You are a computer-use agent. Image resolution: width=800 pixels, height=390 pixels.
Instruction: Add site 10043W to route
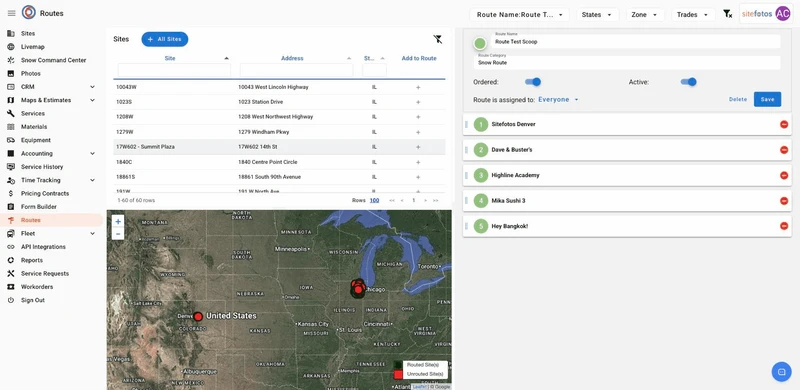[418, 87]
